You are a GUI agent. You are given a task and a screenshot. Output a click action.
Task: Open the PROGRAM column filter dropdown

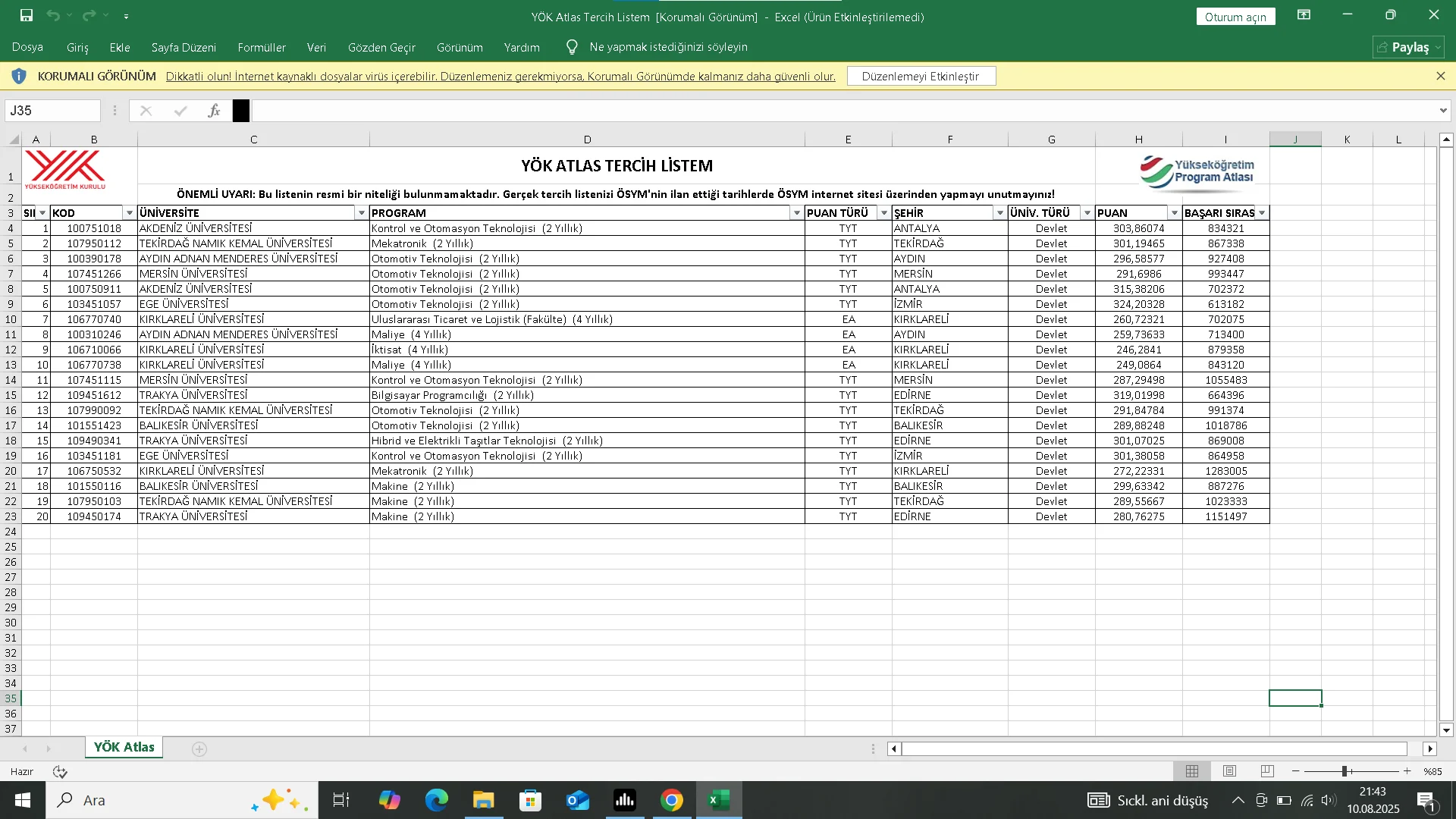click(x=796, y=213)
